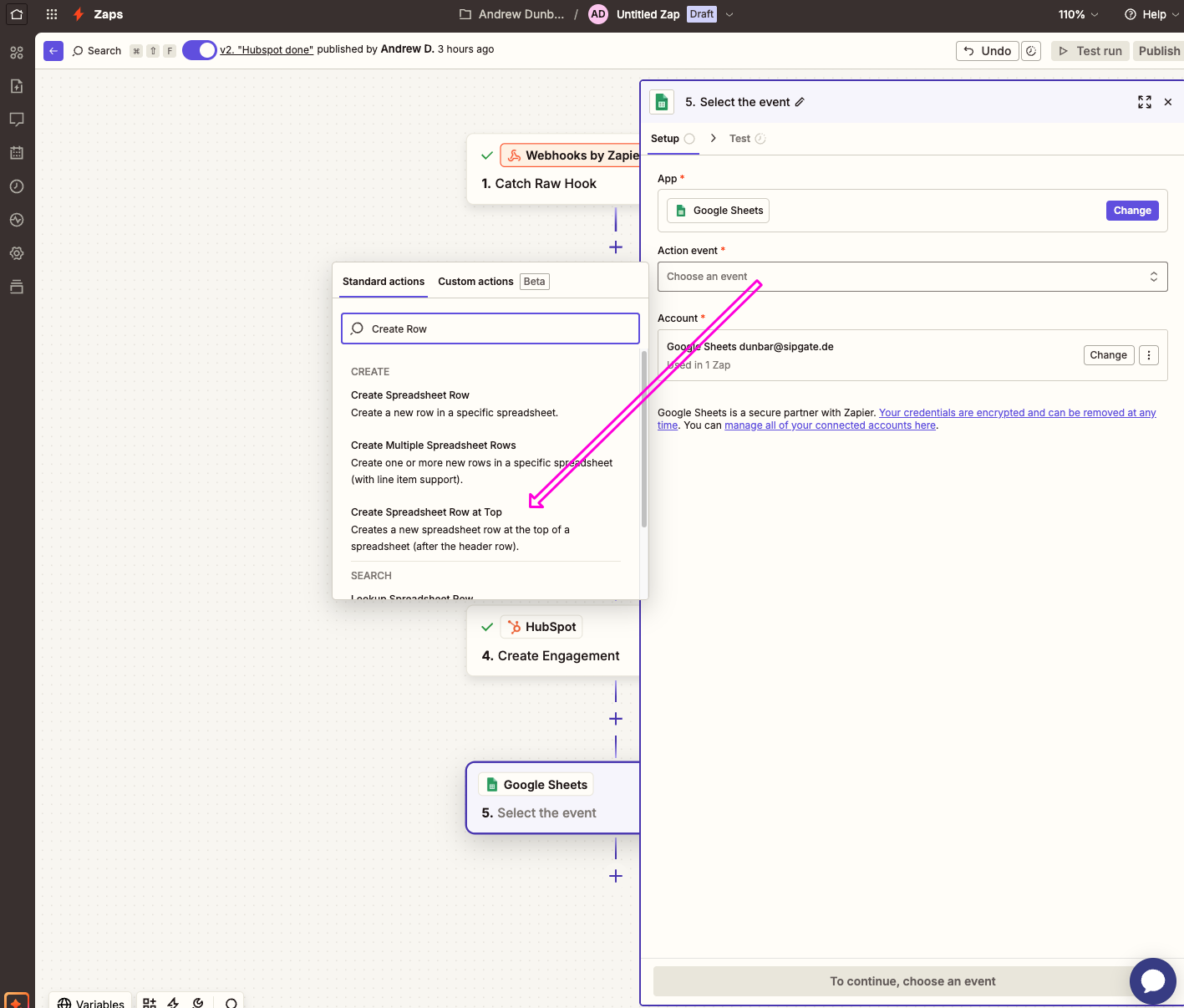Select the Standard actions tab
Screen dimensions: 1184x1008
(x=384, y=282)
